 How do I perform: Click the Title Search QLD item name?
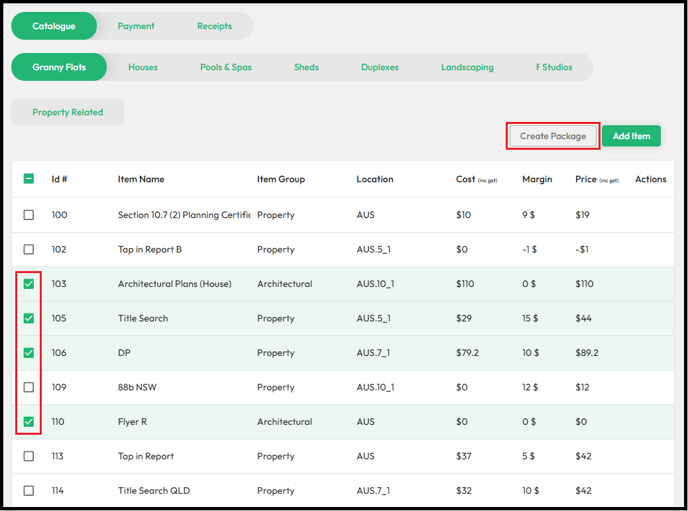[154, 490]
